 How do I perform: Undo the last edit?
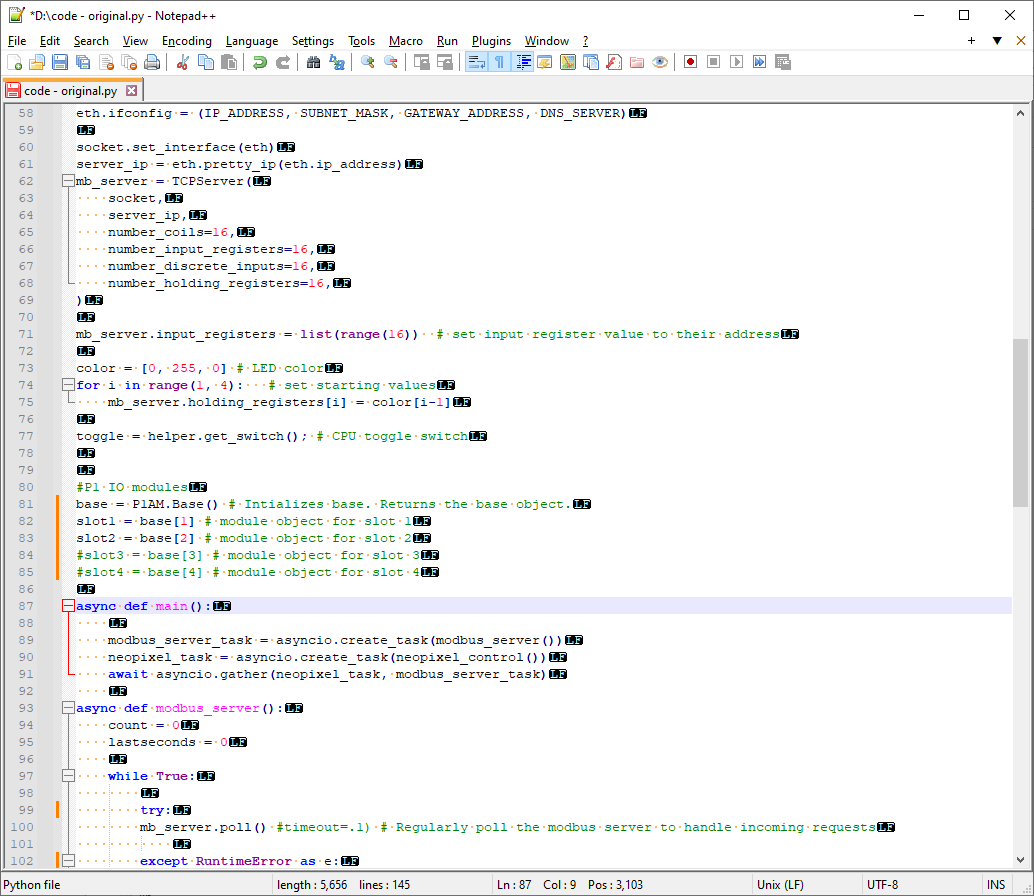pyautogui.click(x=258, y=62)
